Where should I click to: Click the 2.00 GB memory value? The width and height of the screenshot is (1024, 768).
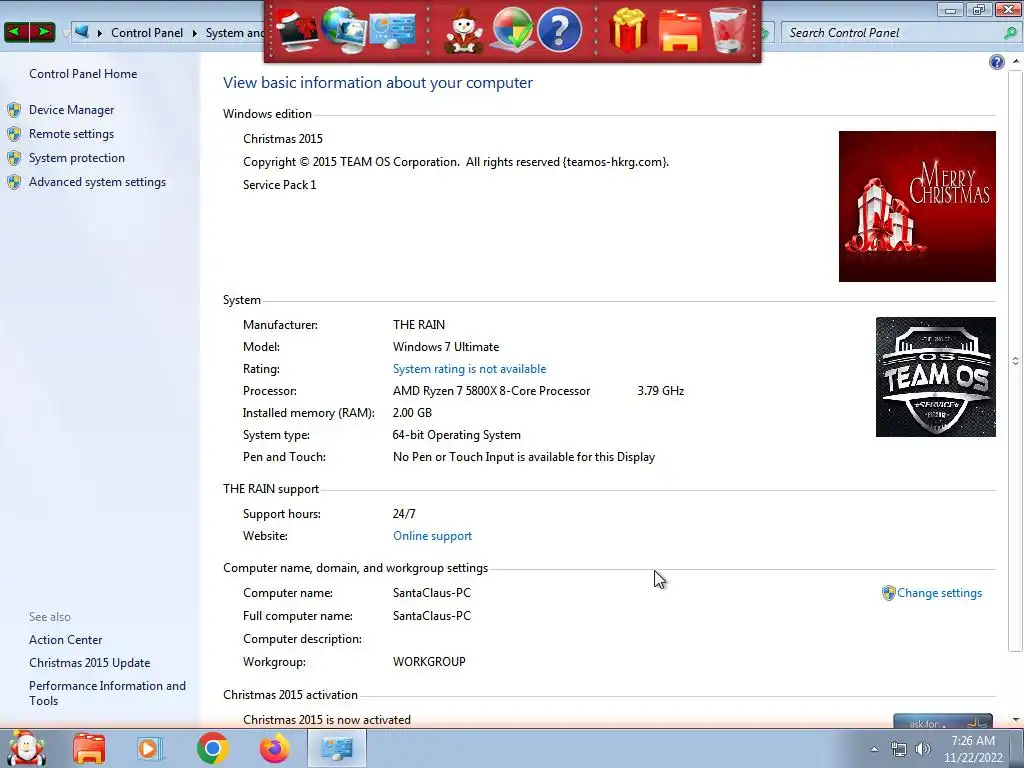pyautogui.click(x=412, y=413)
